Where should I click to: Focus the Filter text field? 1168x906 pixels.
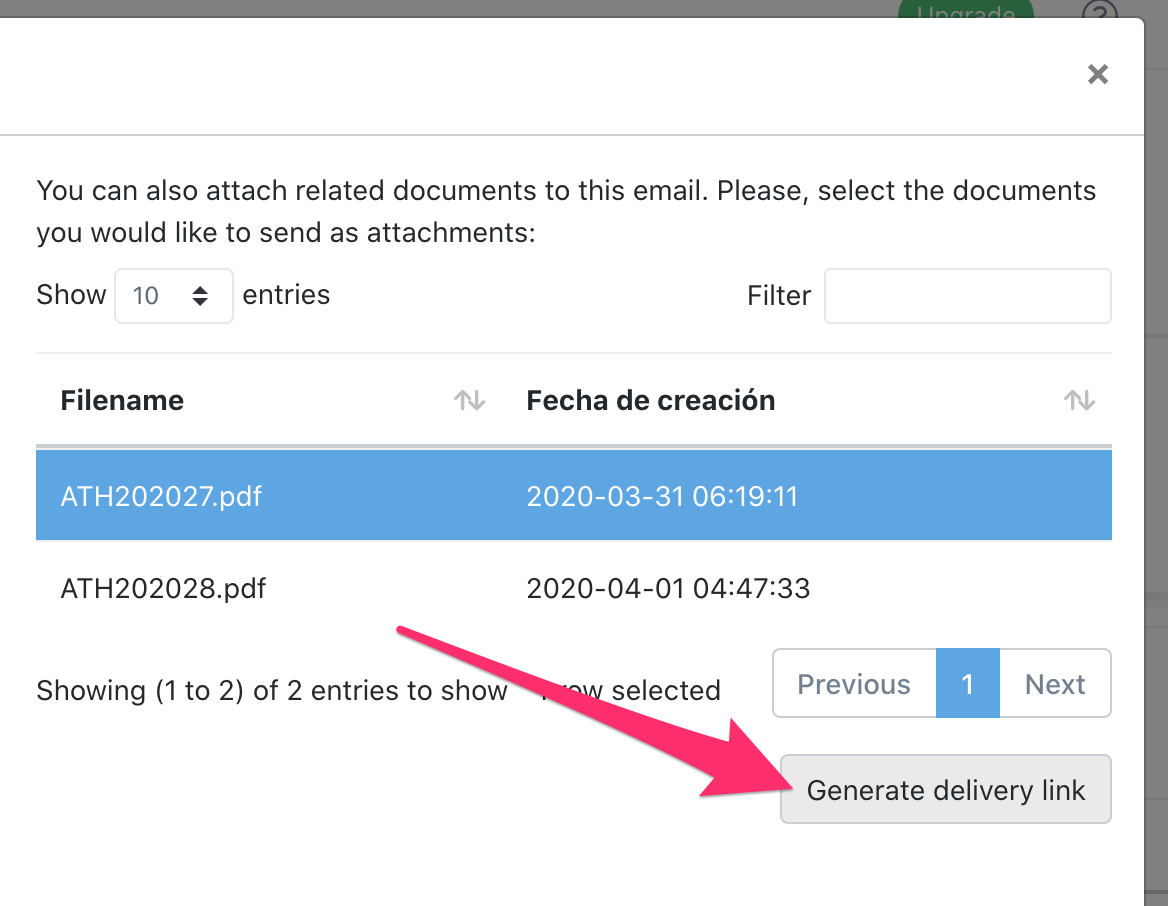(x=967, y=296)
